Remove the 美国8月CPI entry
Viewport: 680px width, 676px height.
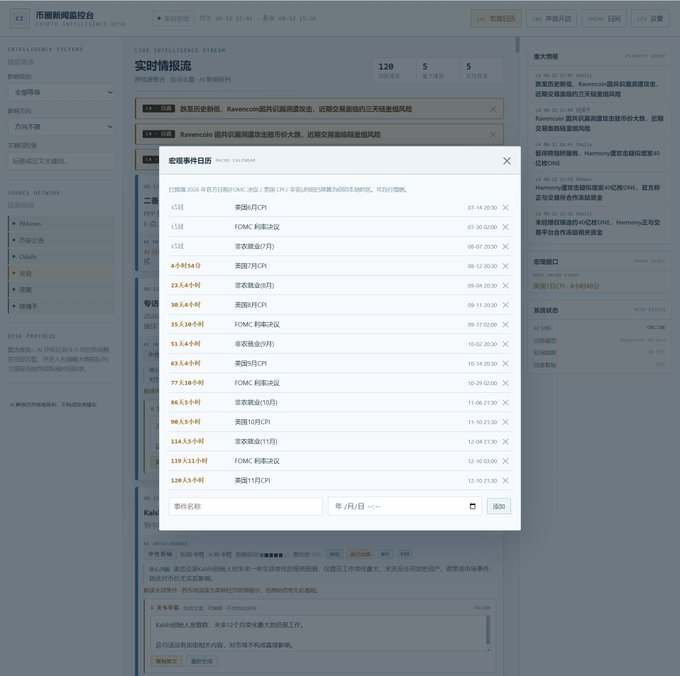click(506, 305)
